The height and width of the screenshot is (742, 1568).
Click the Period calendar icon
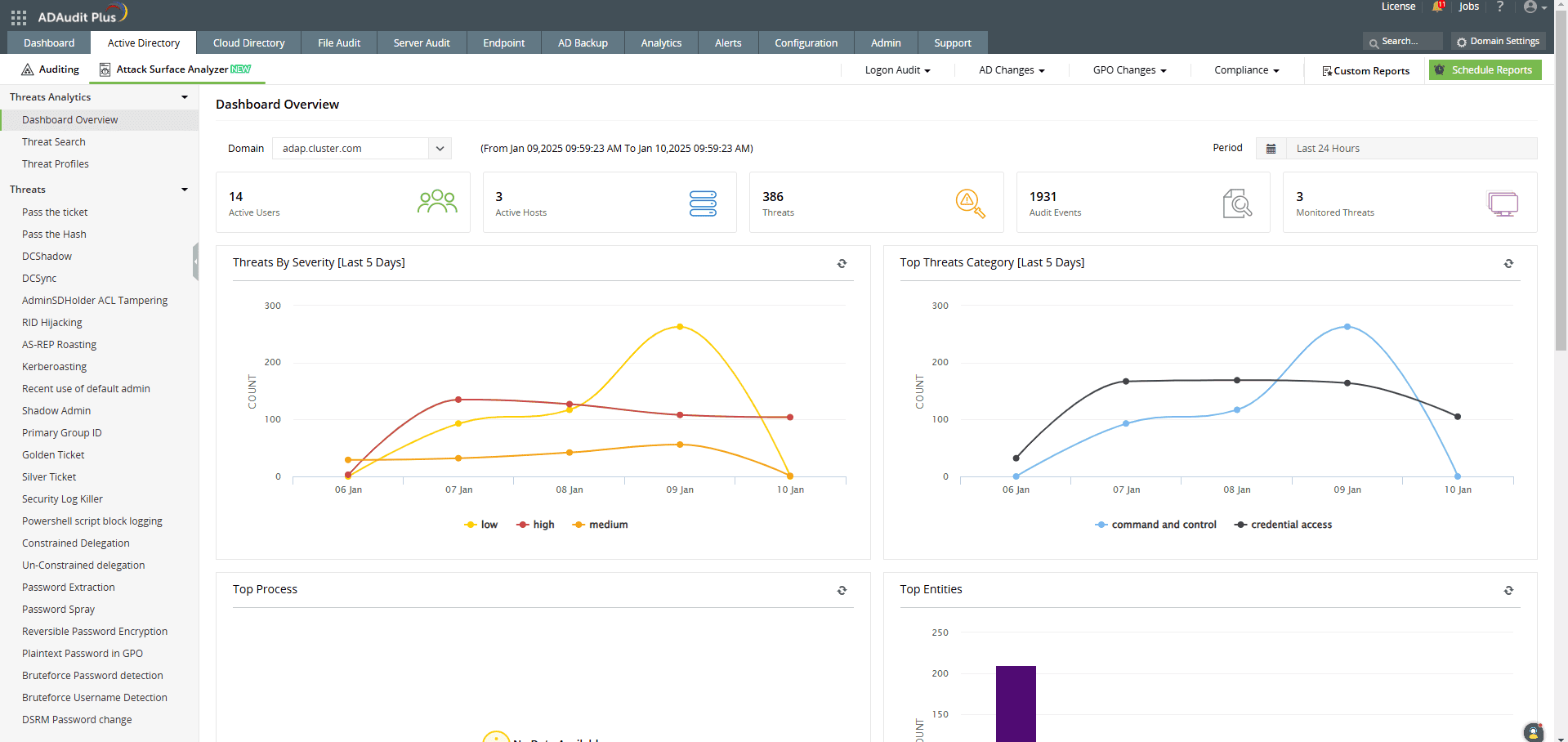[1271, 149]
